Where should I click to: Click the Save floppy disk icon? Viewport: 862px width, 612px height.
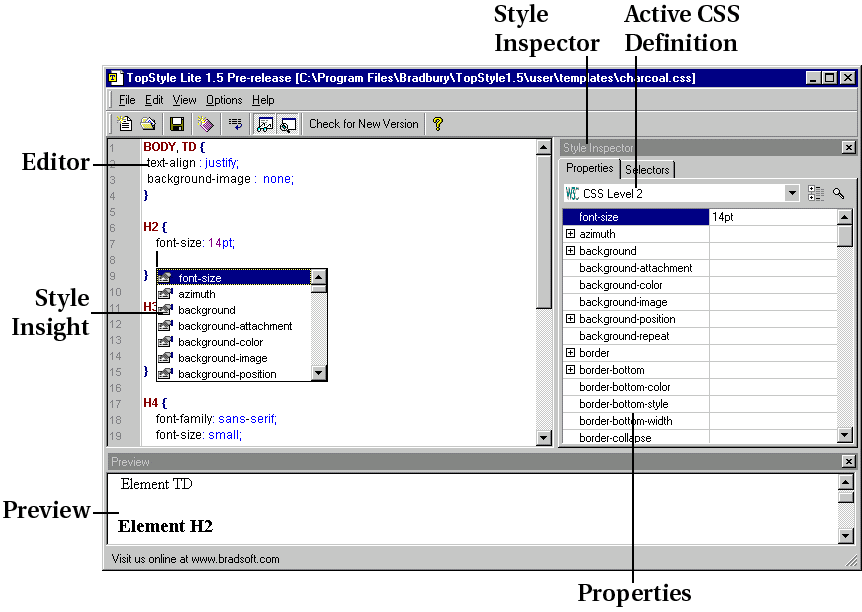coord(177,124)
